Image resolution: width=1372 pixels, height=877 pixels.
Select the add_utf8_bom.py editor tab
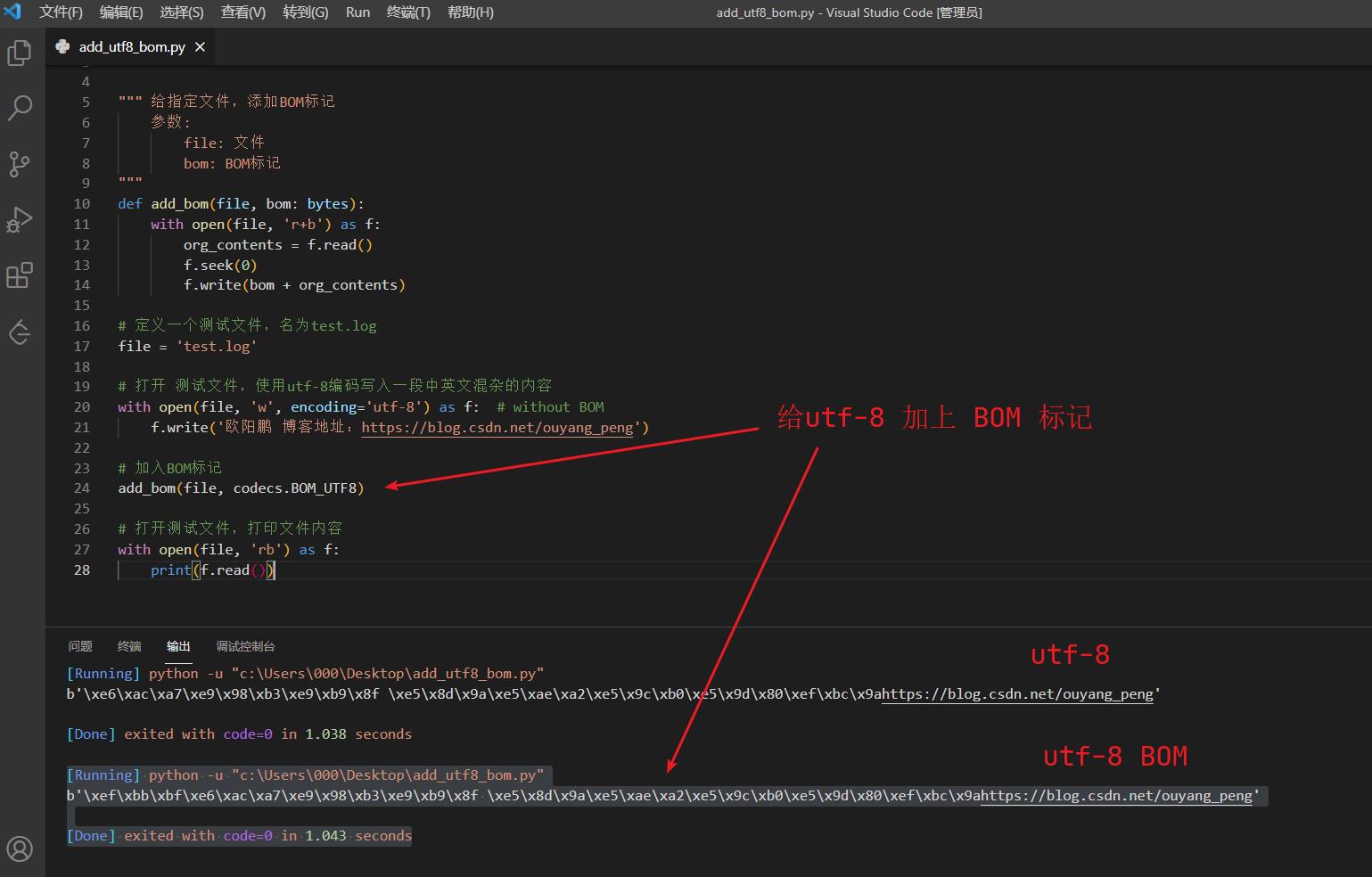131,46
